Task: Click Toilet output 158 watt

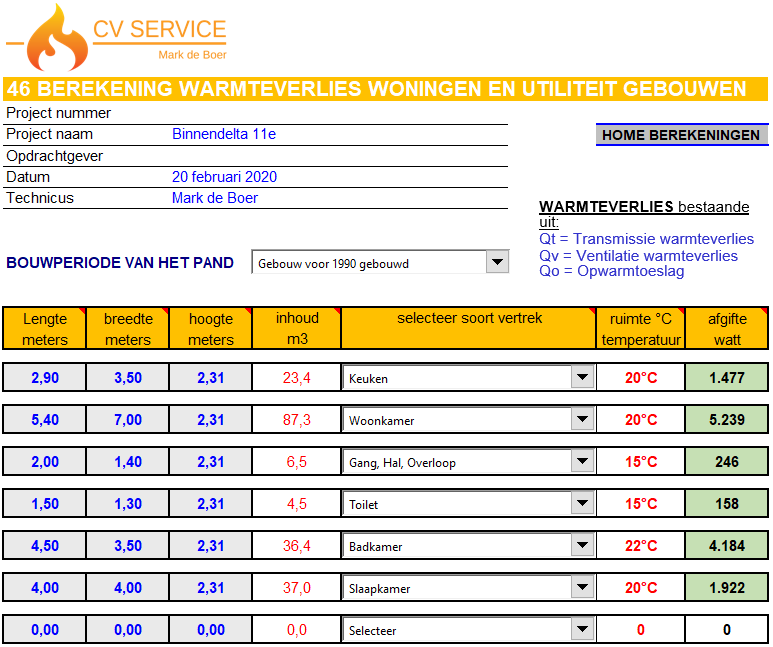Action: pyautogui.click(x=727, y=503)
